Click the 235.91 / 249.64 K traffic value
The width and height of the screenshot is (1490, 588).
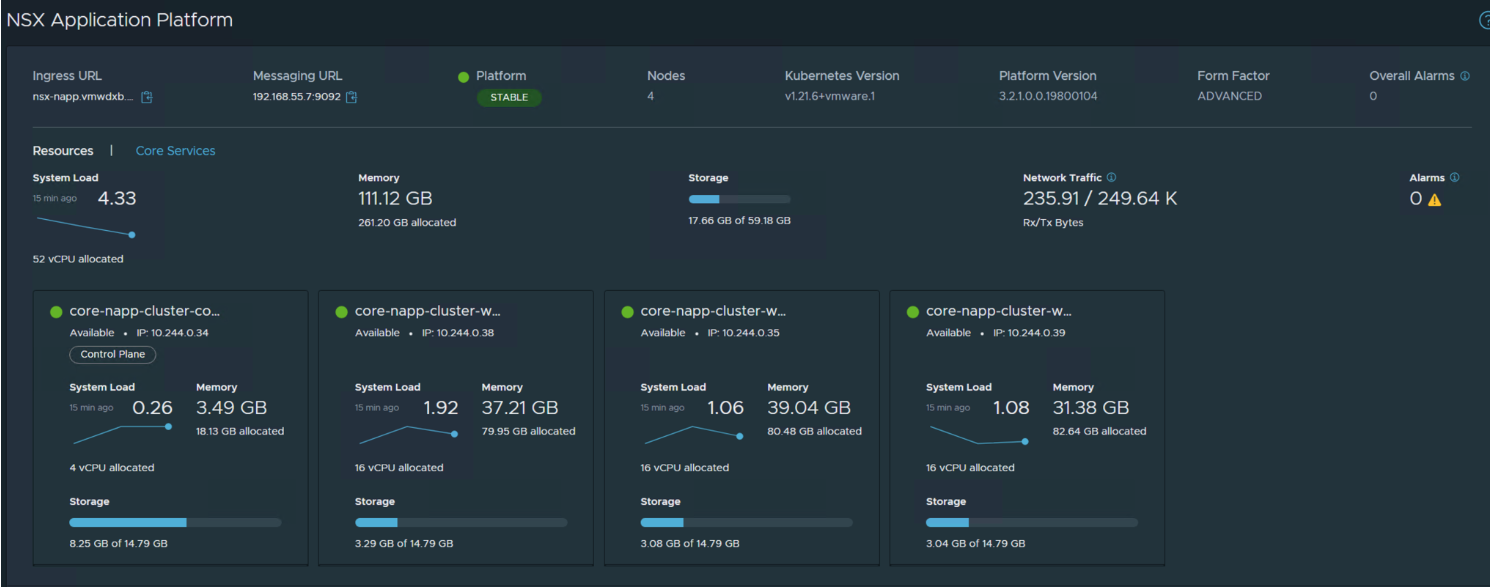(1100, 199)
